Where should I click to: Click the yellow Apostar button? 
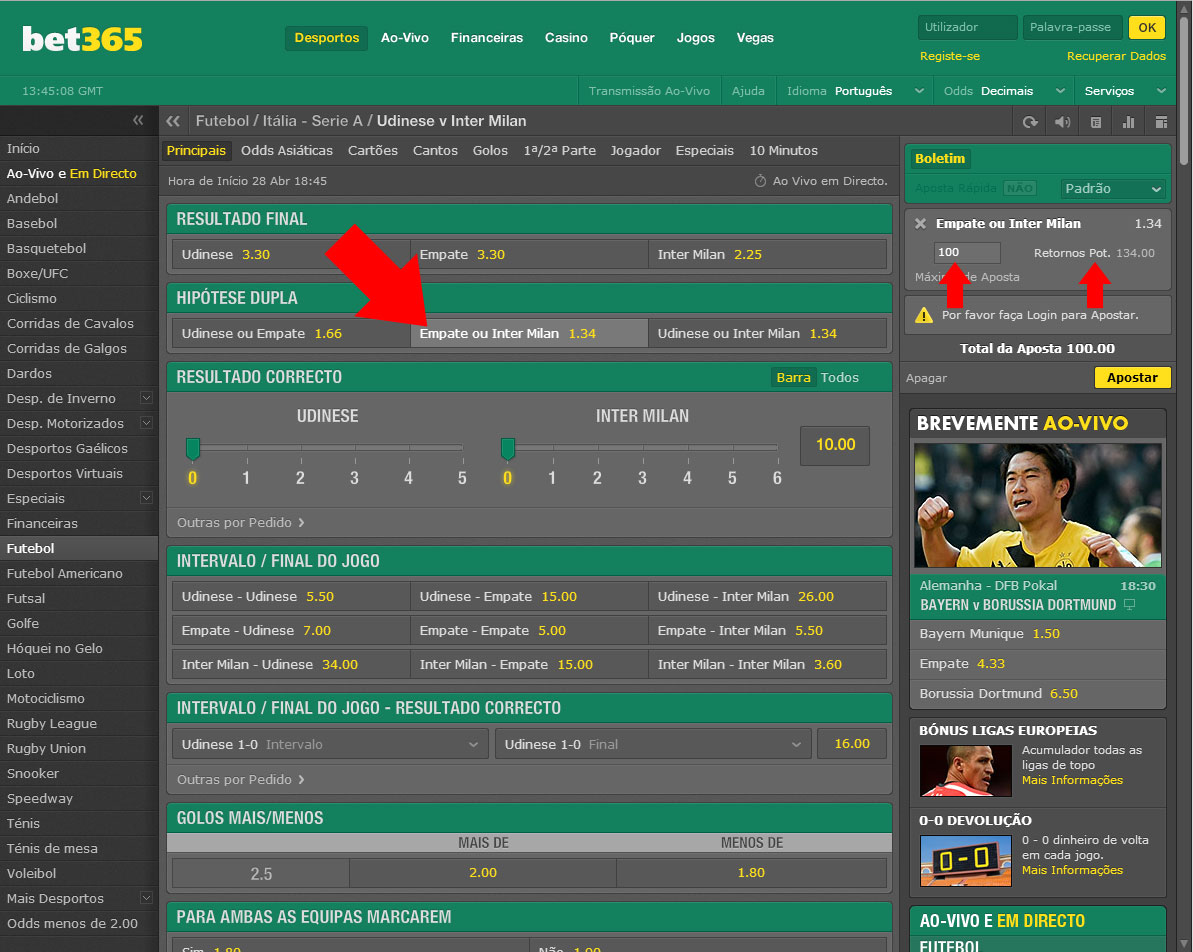point(1132,378)
